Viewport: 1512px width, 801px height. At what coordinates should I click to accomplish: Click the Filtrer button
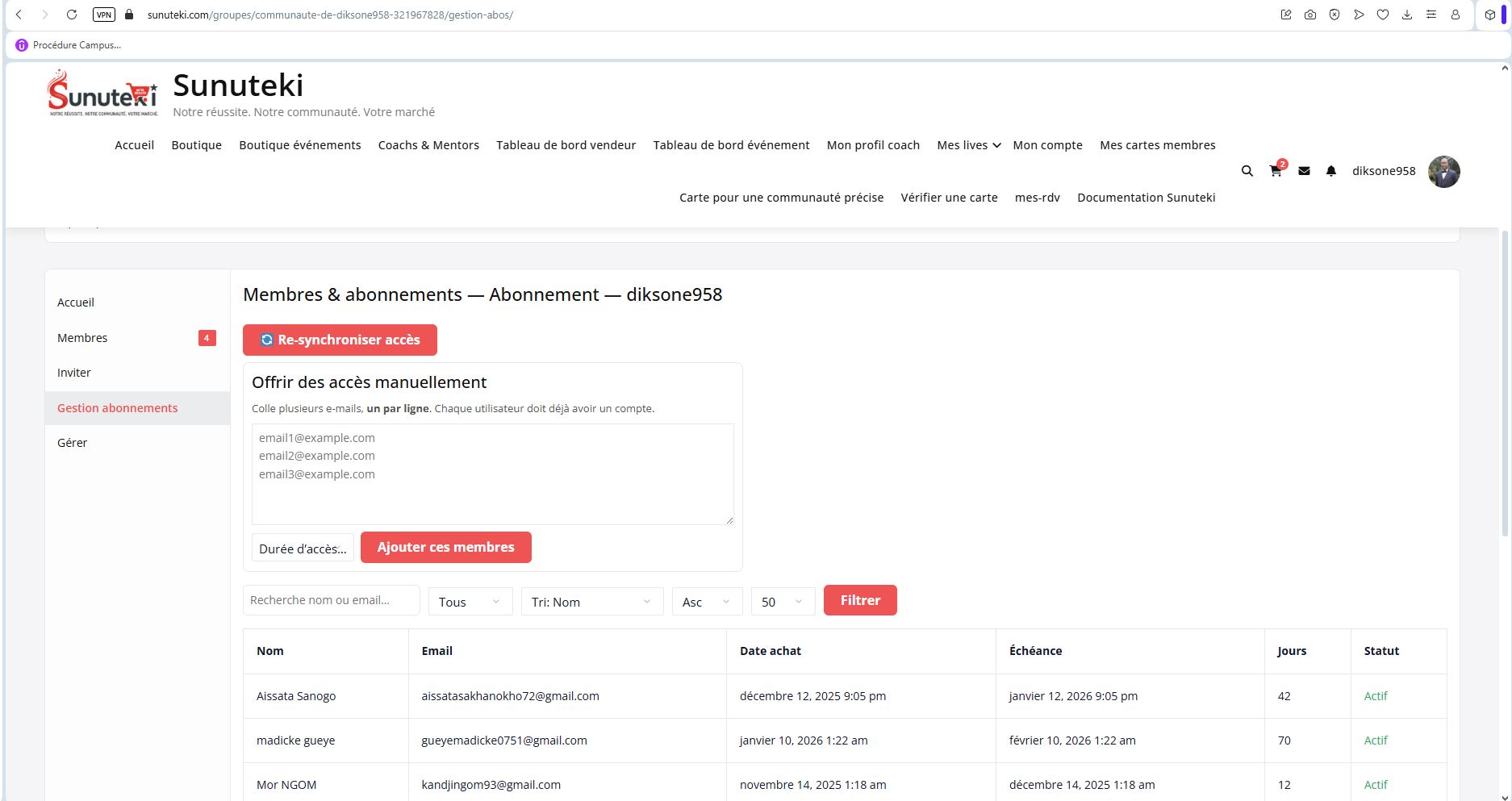click(859, 600)
